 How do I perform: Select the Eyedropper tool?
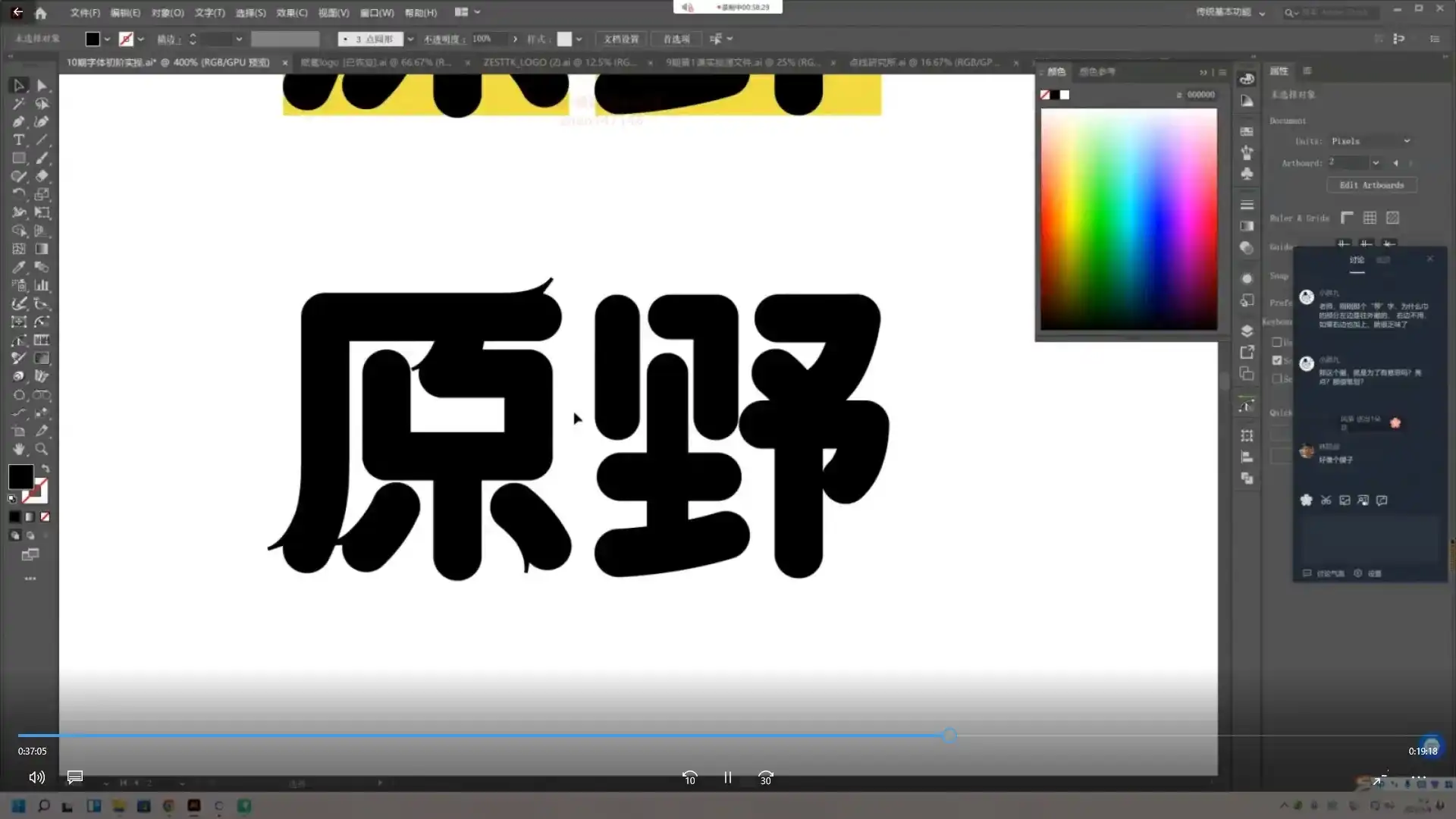[x=19, y=267]
